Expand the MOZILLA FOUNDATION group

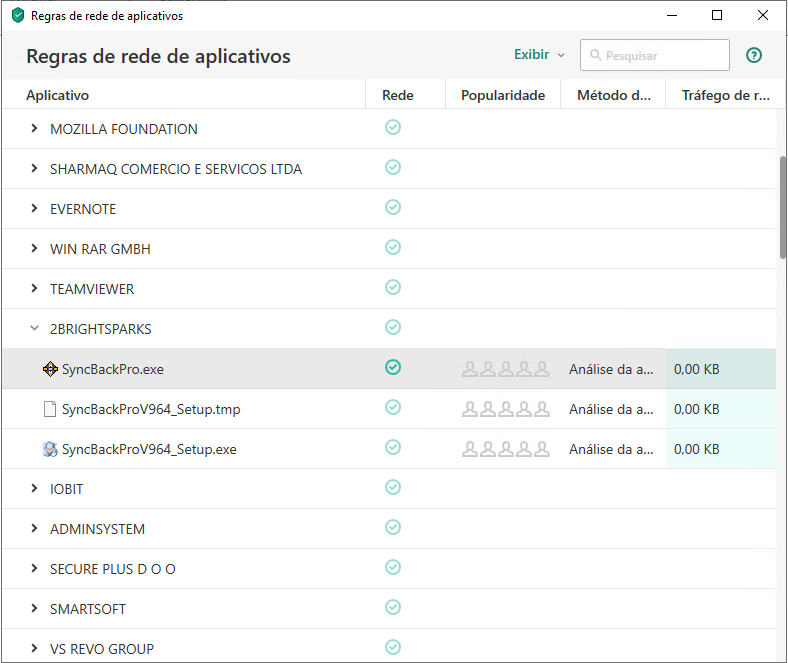coord(34,128)
